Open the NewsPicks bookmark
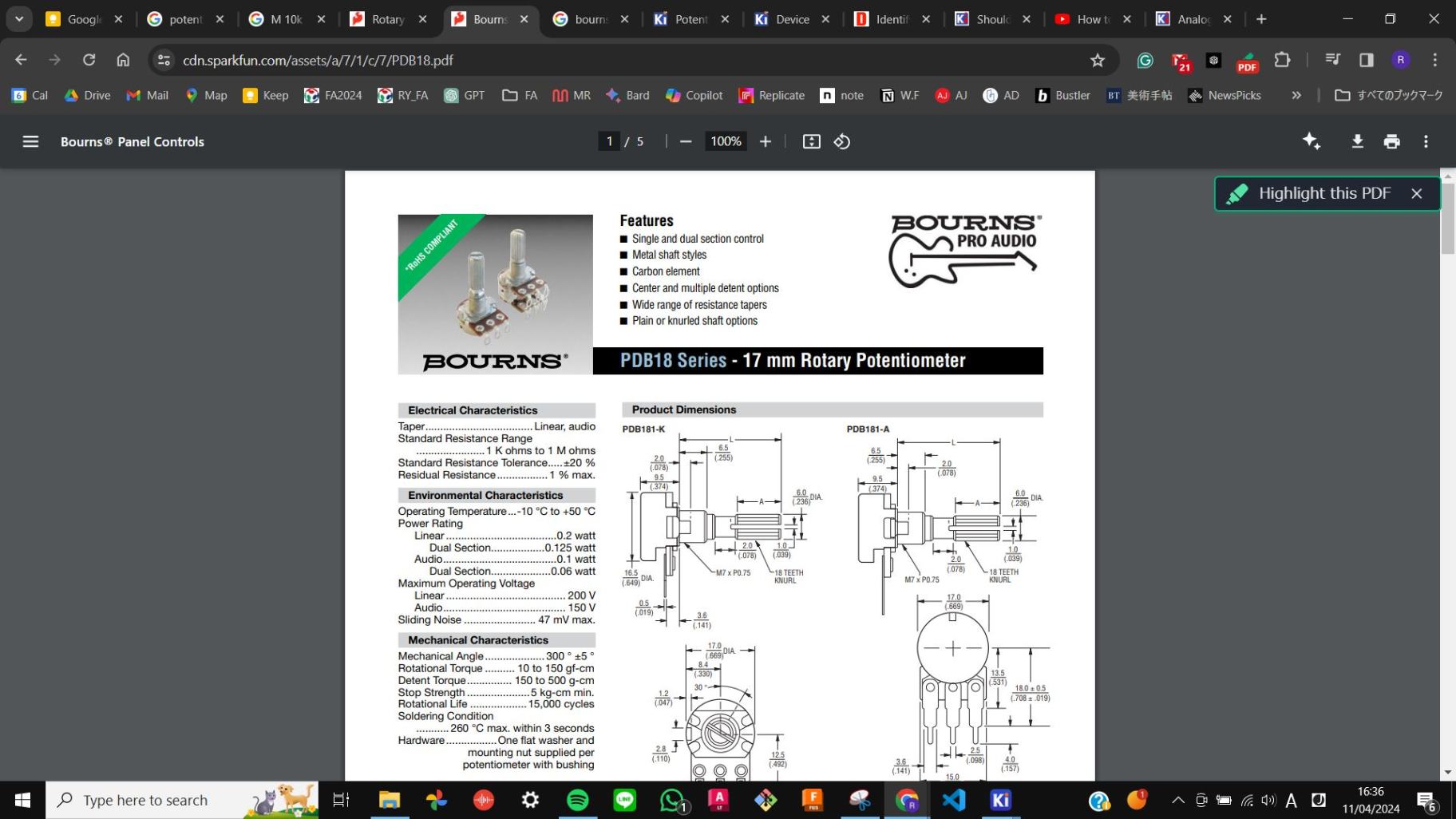This screenshot has height=819, width=1456. [1225, 95]
